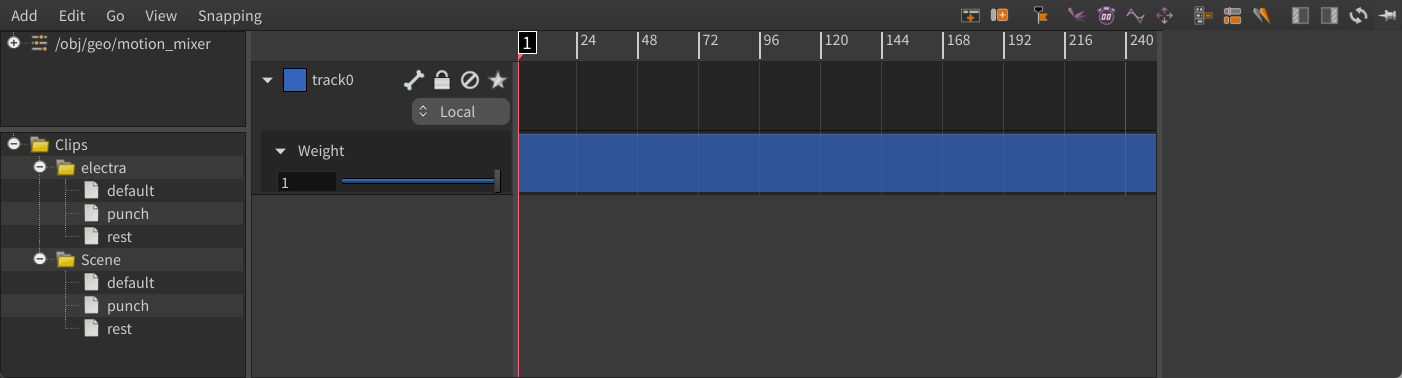
Task: Open the Add menu
Action: [x=24, y=16]
